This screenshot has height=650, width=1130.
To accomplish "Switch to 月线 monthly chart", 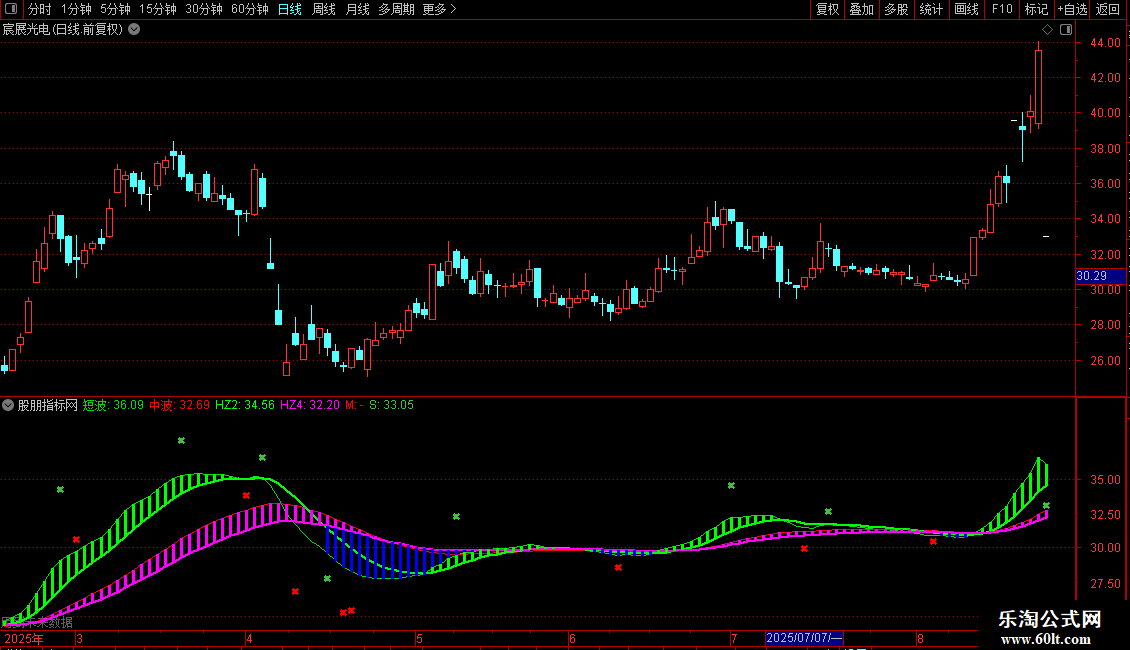I will pyautogui.click(x=357, y=9).
